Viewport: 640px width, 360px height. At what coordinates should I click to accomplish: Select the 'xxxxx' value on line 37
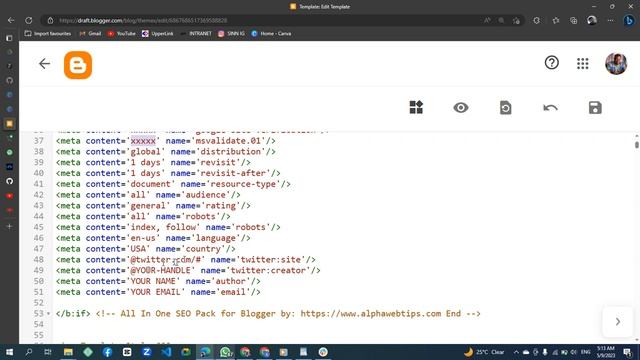point(143,141)
